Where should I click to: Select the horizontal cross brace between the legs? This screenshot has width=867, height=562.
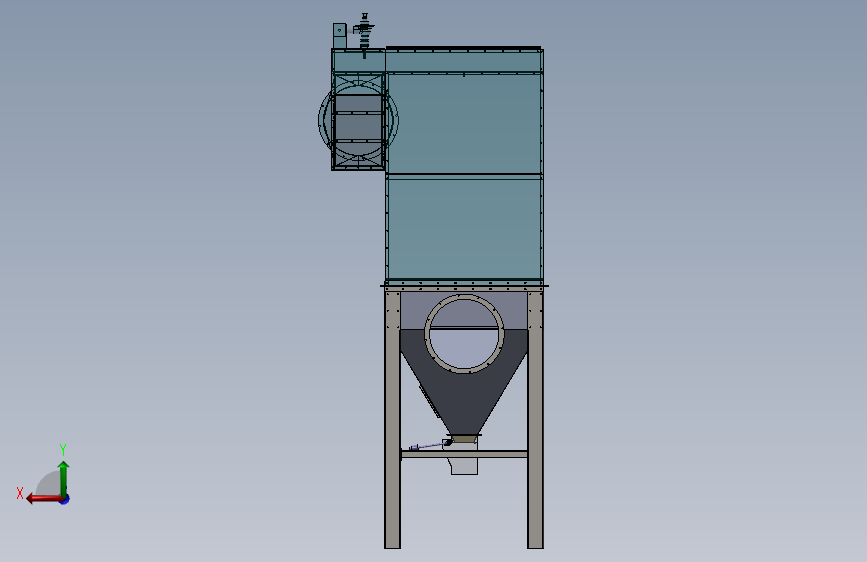[464, 454]
